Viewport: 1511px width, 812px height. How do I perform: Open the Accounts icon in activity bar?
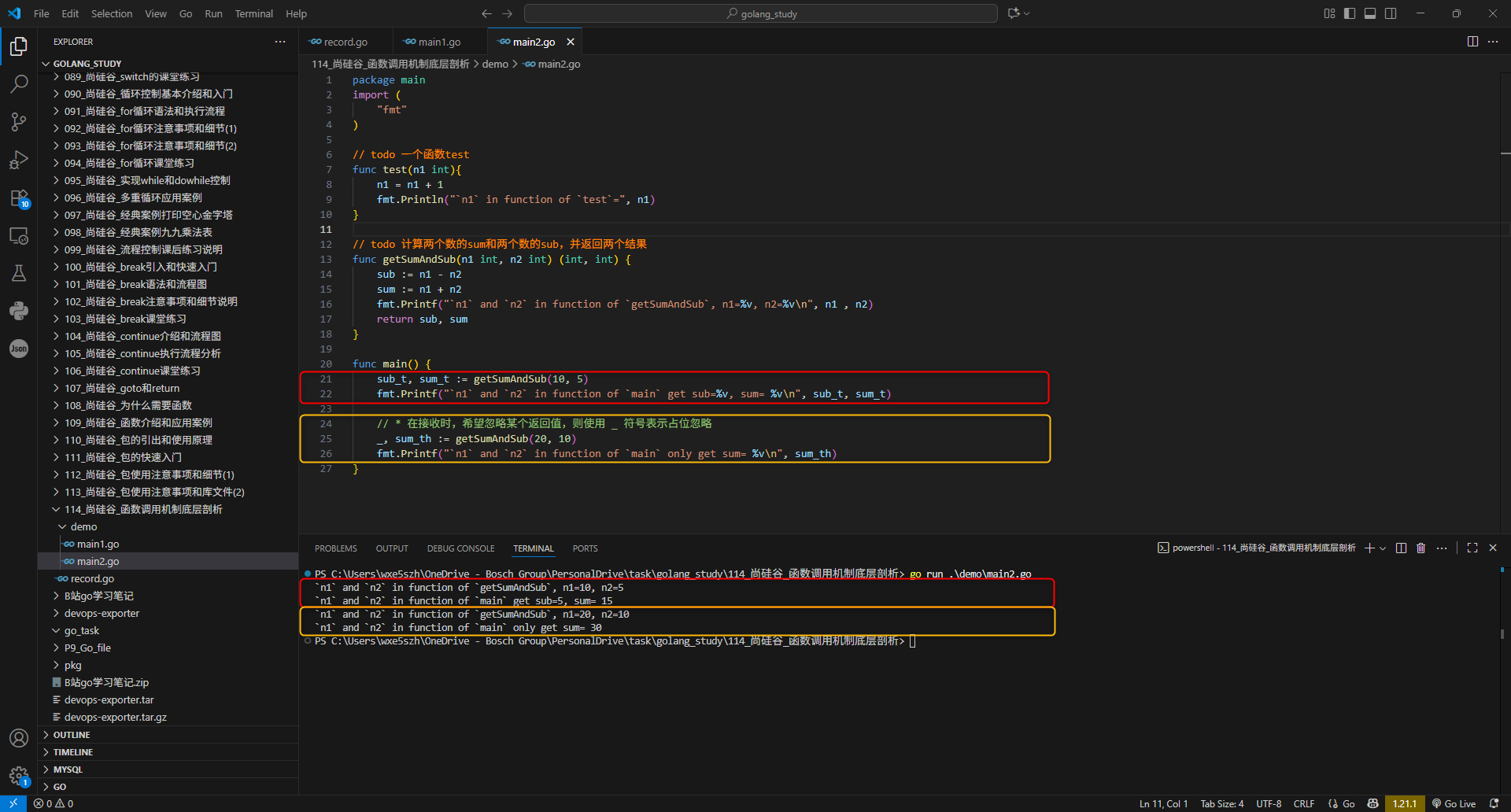click(19, 738)
